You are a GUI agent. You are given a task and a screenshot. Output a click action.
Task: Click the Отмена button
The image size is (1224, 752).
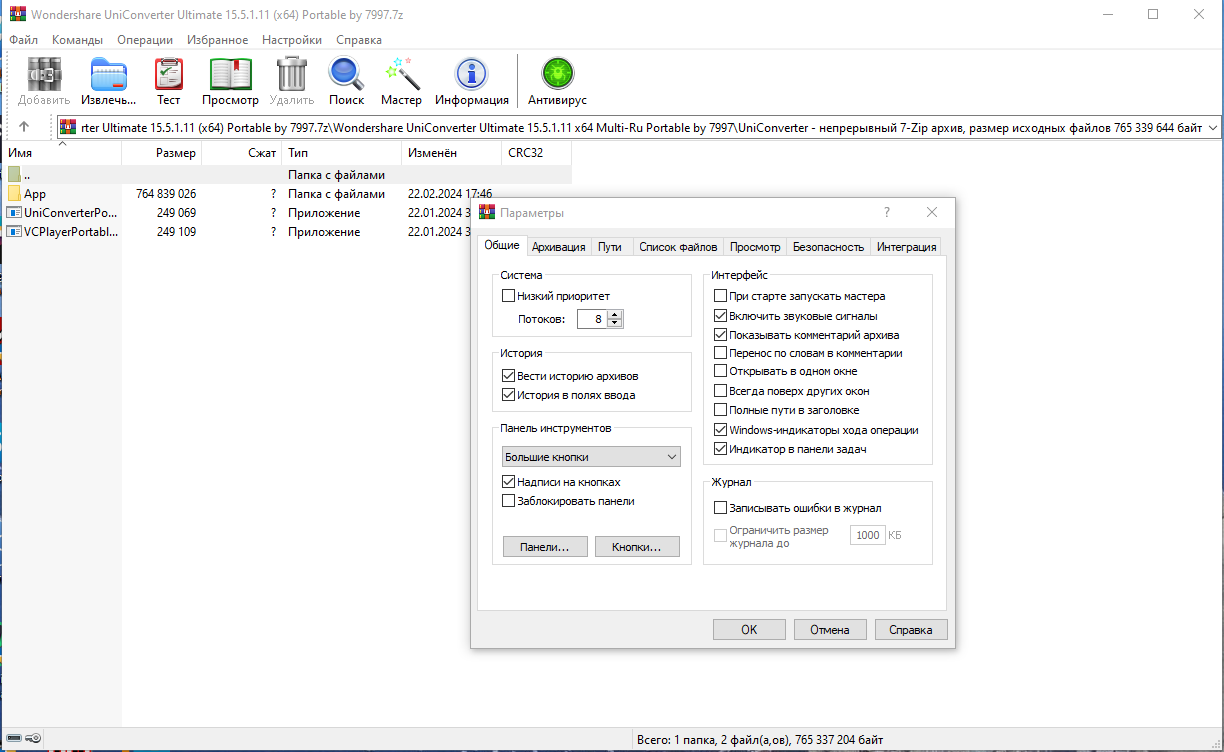(x=830, y=630)
